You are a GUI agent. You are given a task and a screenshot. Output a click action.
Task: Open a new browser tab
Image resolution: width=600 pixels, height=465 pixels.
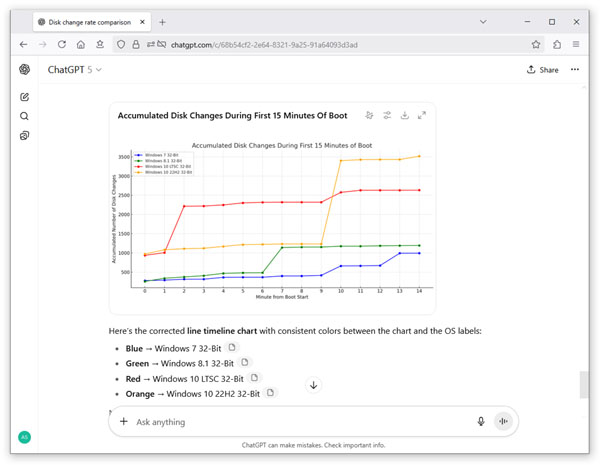tap(162, 22)
